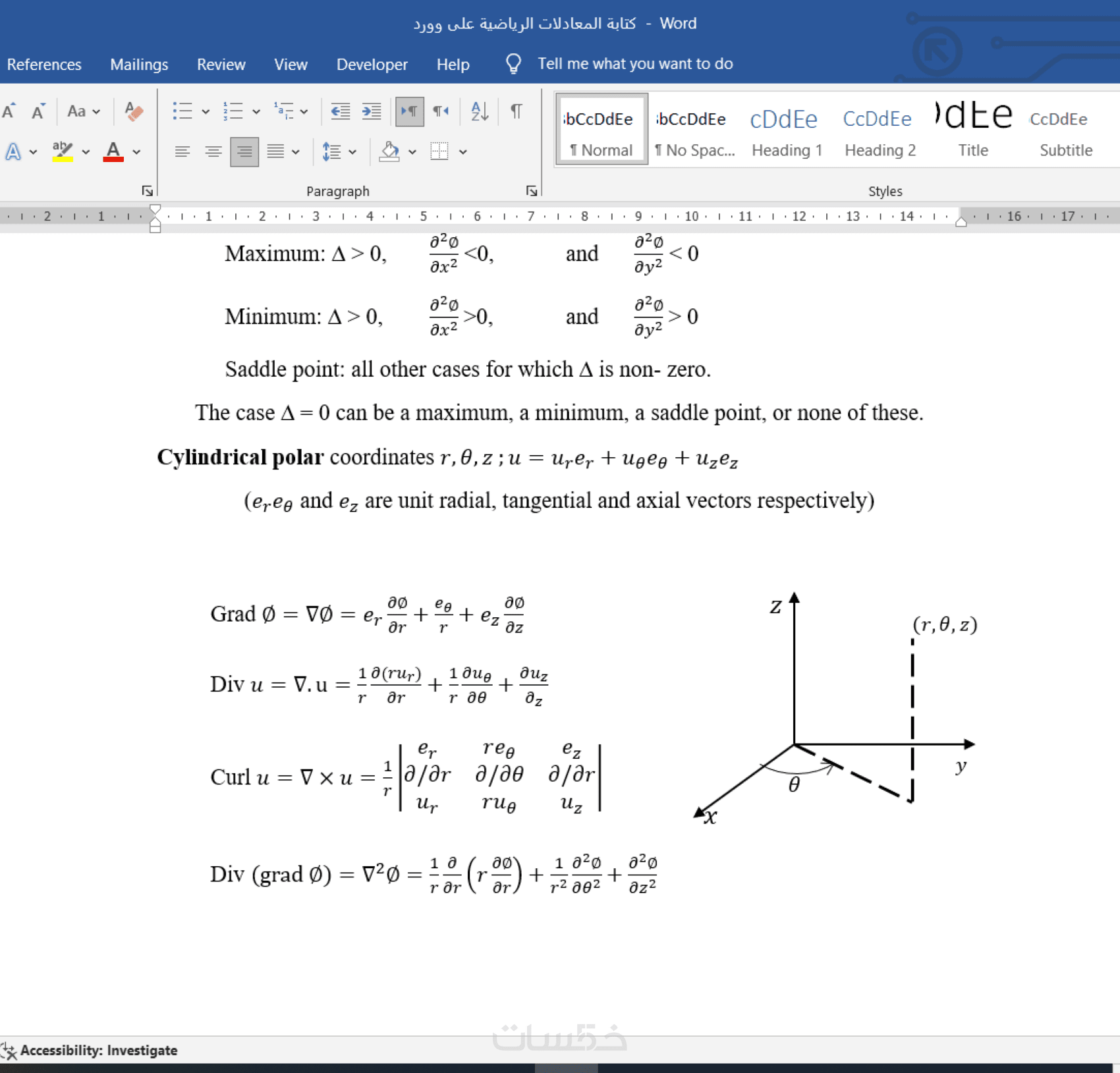The width and height of the screenshot is (1120, 1073).
Task: Apply the Heading 2 style
Action: pyautogui.click(x=880, y=128)
